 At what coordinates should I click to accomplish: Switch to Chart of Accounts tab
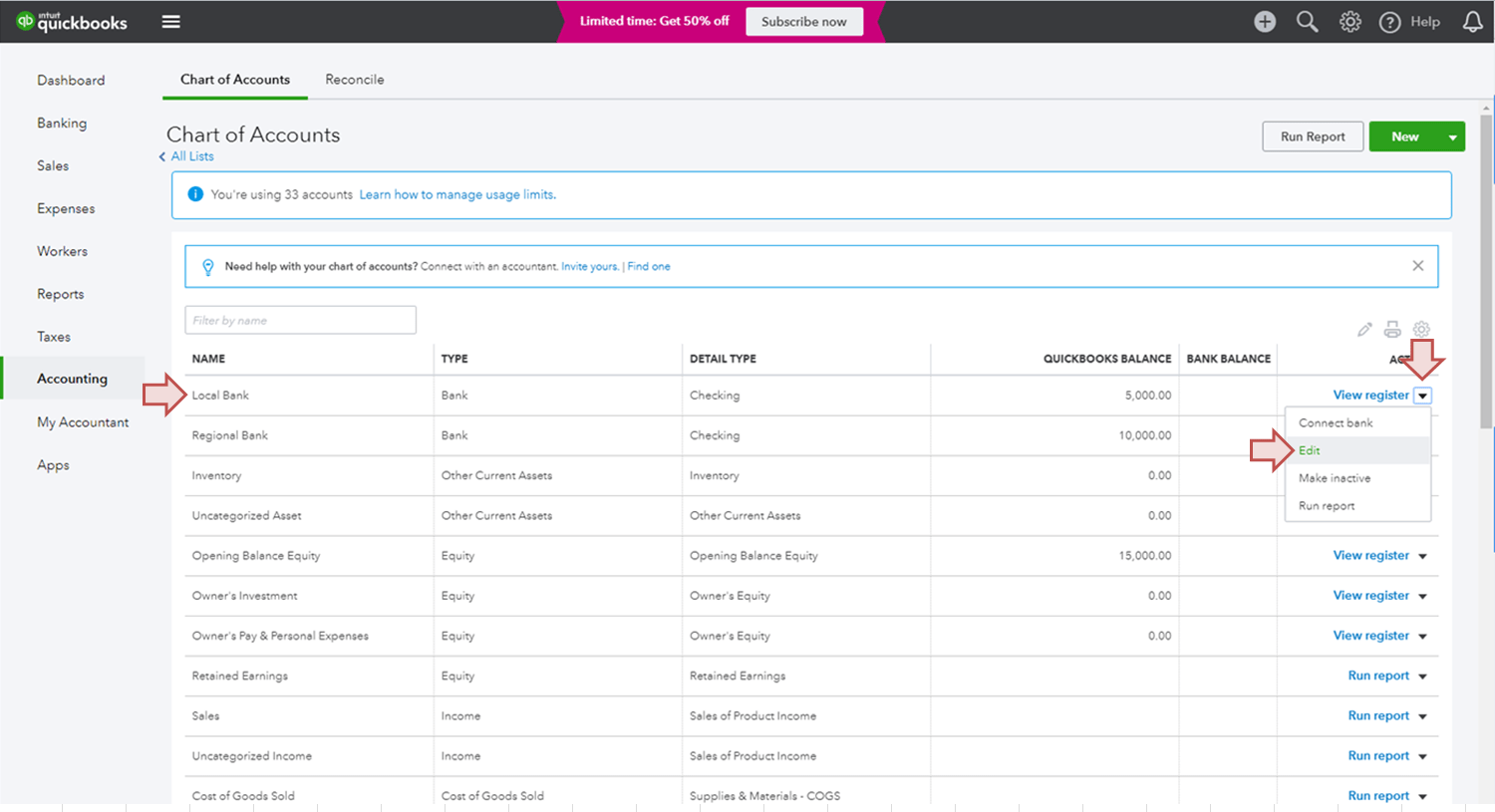pyautogui.click(x=235, y=80)
